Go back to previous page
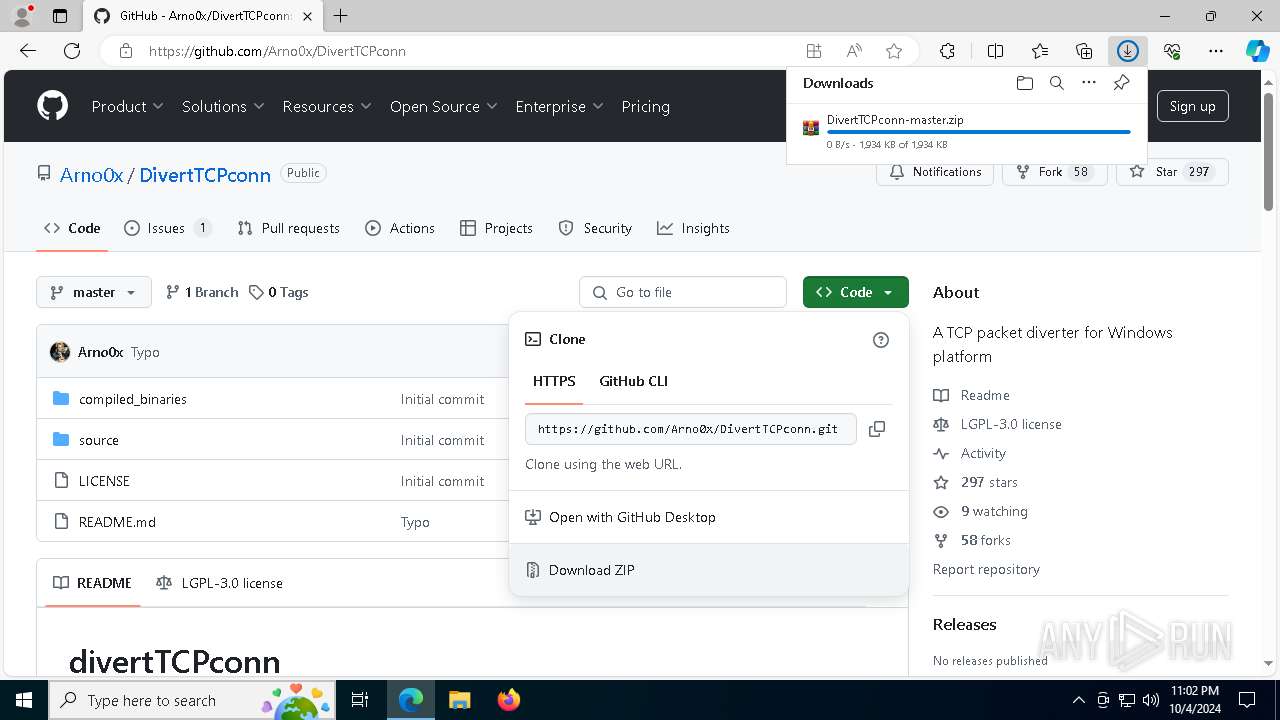This screenshot has height=720, width=1280. (28, 51)
